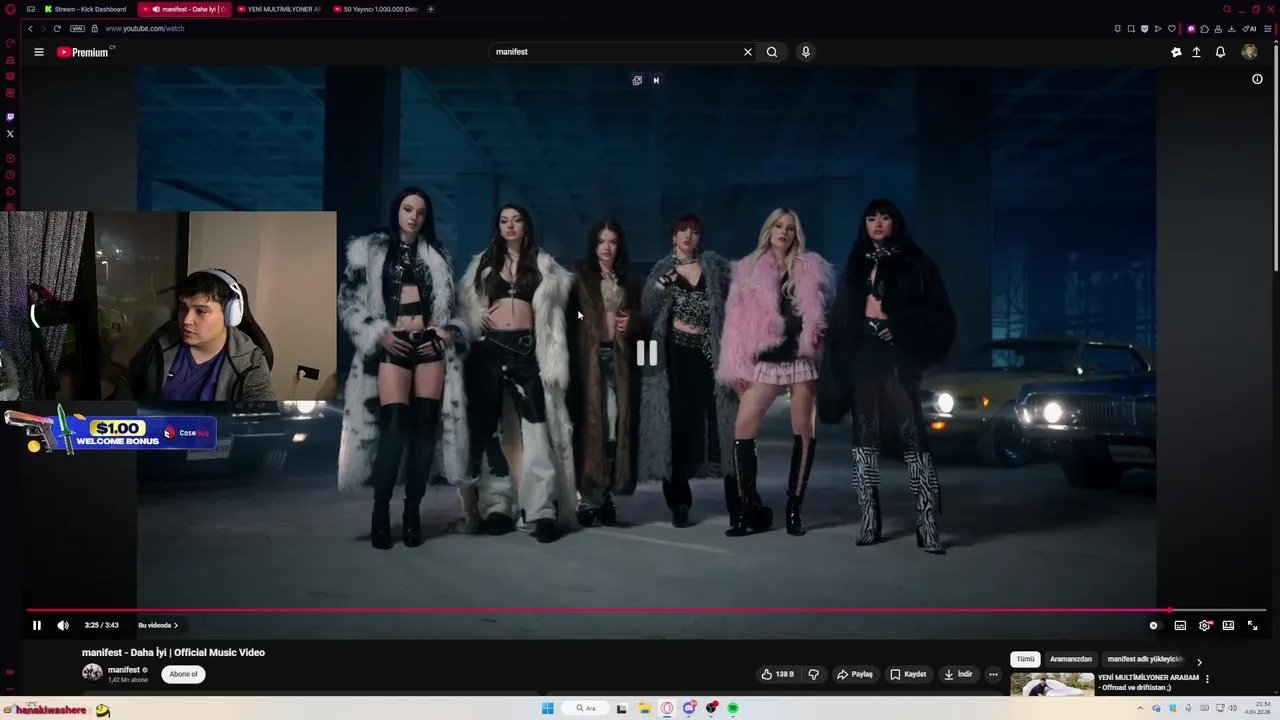Screen dimensions: 1280x720
Task: Run search with the magnifier button
Action: [x=772, y=52]
